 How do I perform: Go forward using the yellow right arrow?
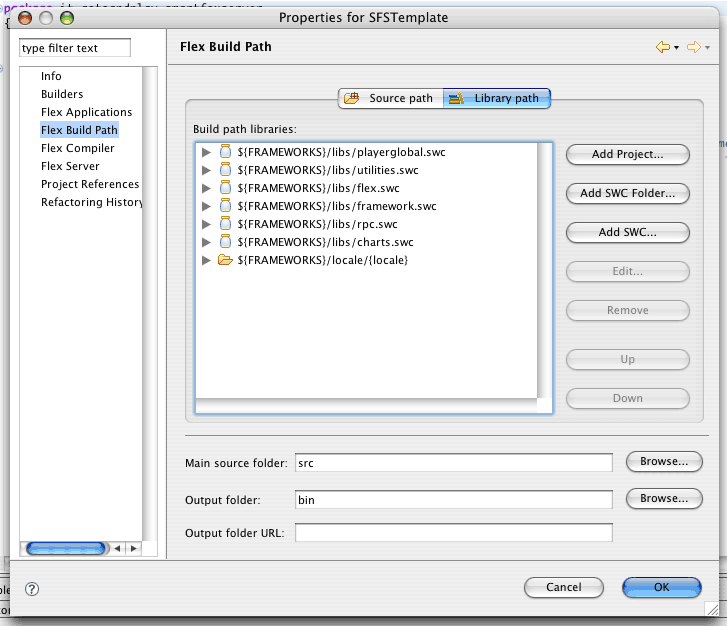click(x=694, y=47)
